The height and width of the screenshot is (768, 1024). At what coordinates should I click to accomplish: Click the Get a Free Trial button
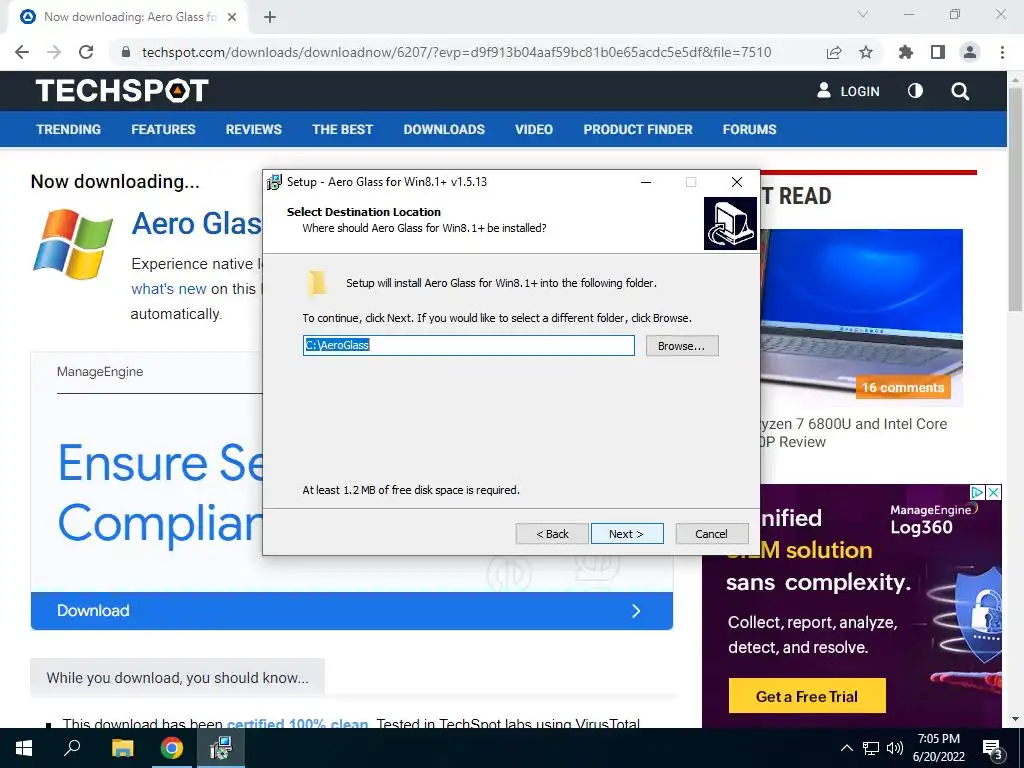(807, 696)
